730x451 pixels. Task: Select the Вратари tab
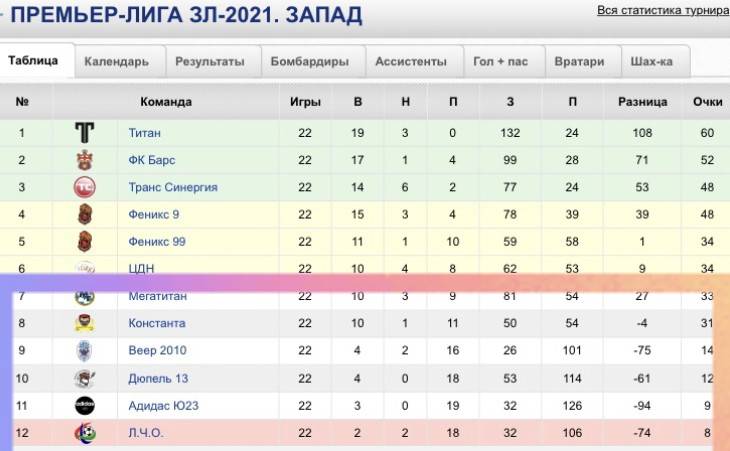(x=579, y=61)
